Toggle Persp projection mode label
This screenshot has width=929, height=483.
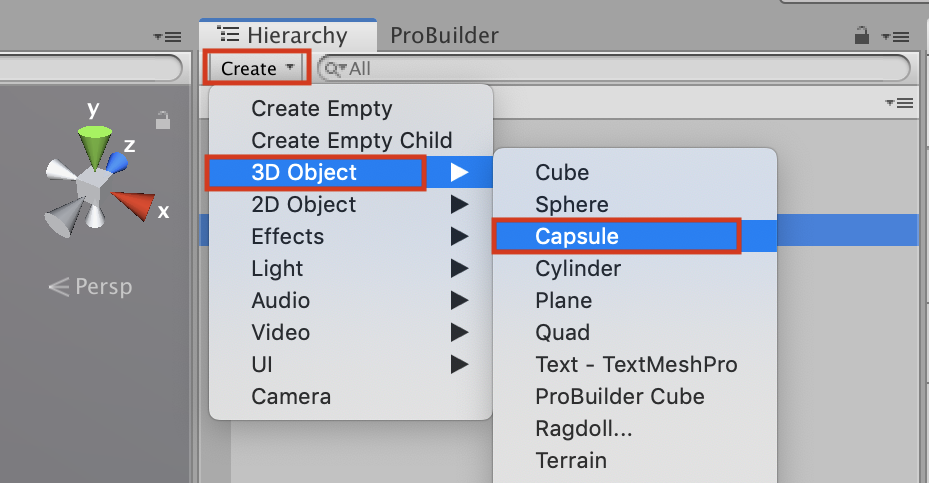coord(91,288)
